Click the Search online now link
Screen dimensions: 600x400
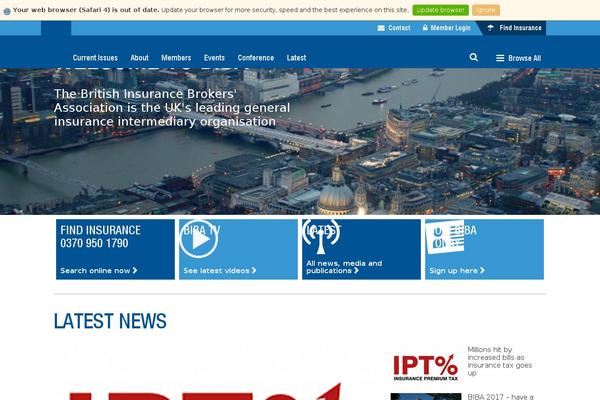pyautogui.click(x=95, y=271)
